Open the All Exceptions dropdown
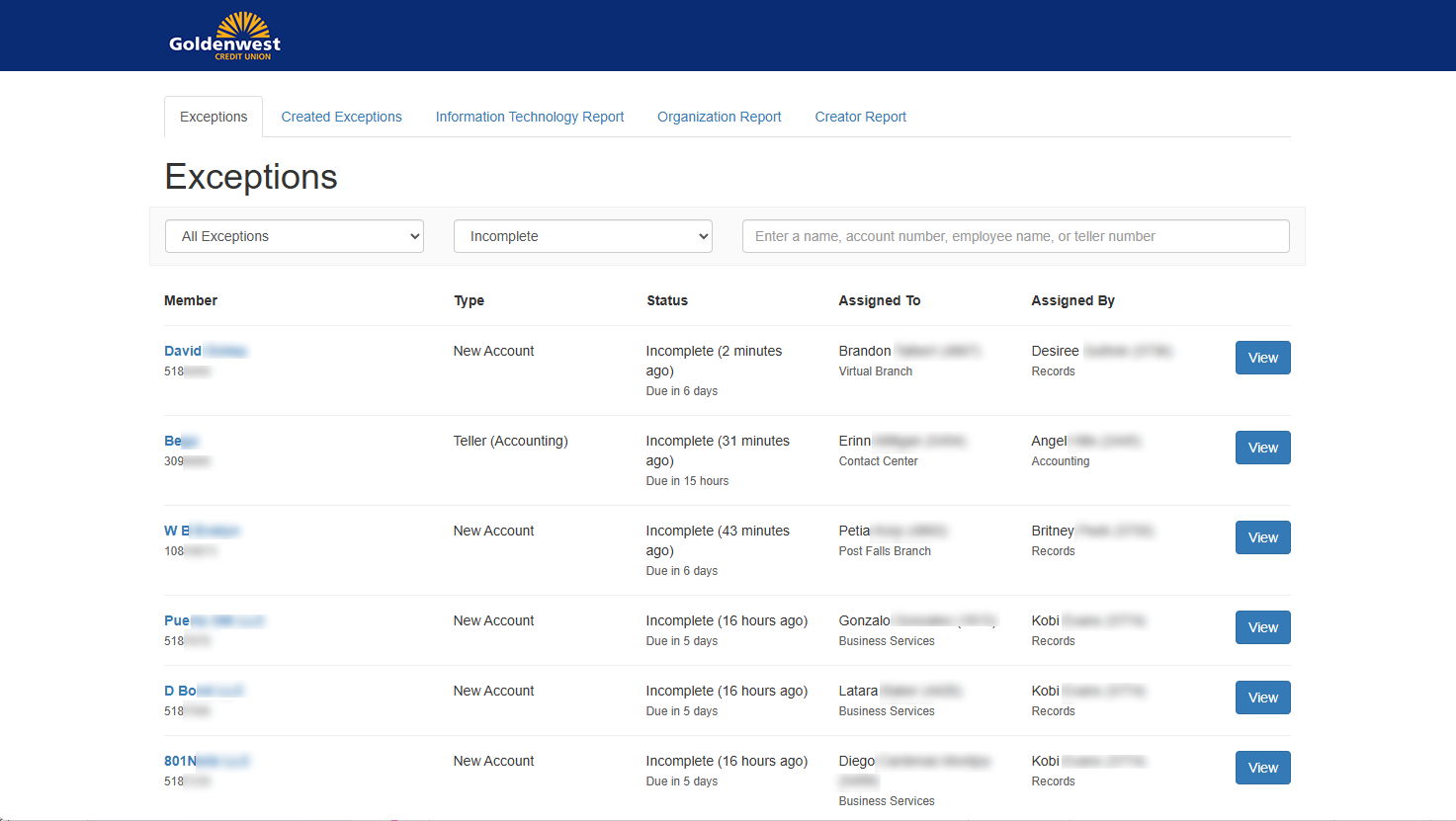Image resolution: width=1456 pixels, height=821 pixels. coord(295,236)
